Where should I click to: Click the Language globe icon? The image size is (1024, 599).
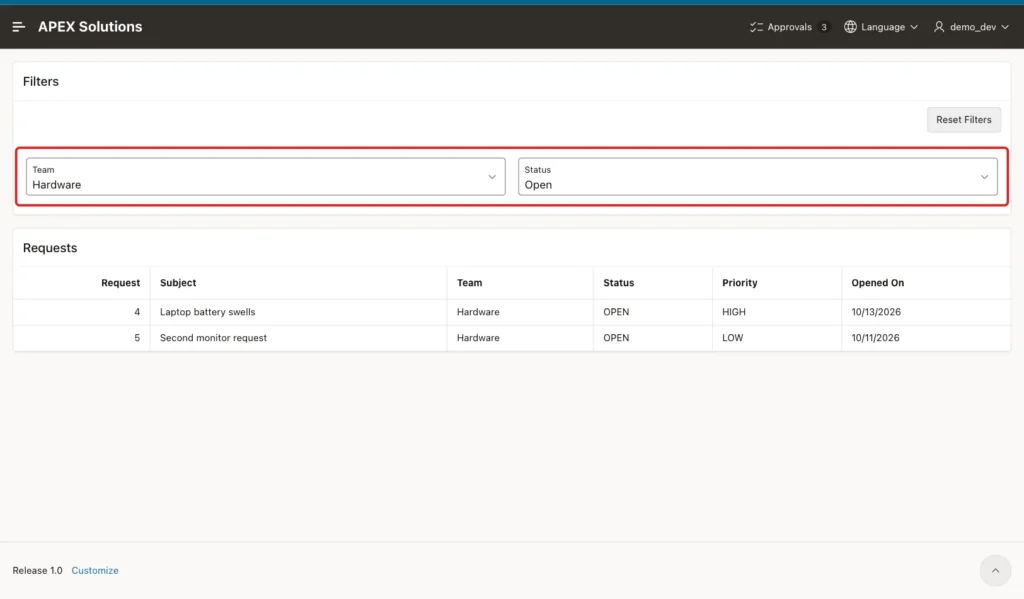click(x=850, y=27)
